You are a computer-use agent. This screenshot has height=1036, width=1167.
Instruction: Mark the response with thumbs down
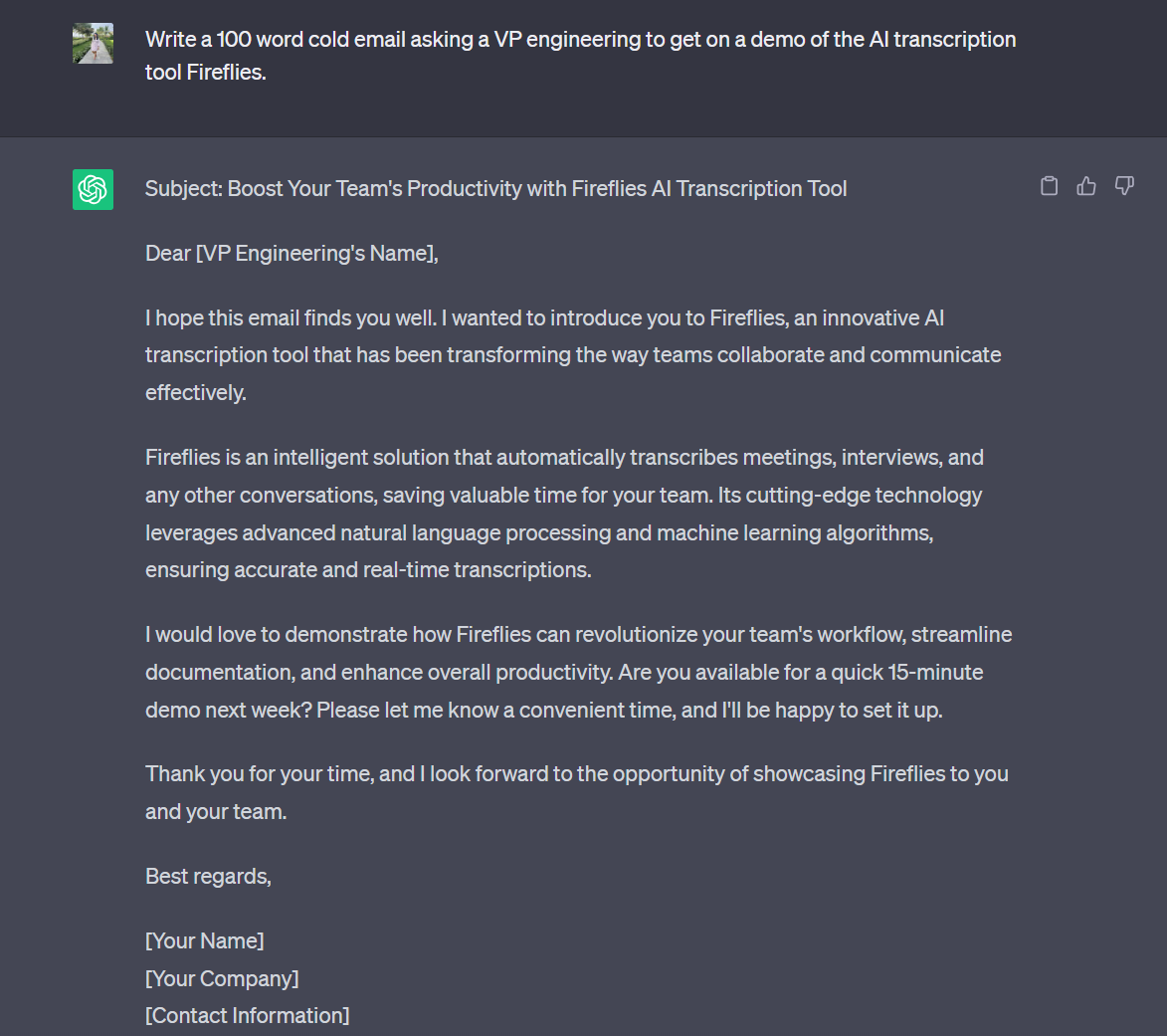tap(1124, 185)
